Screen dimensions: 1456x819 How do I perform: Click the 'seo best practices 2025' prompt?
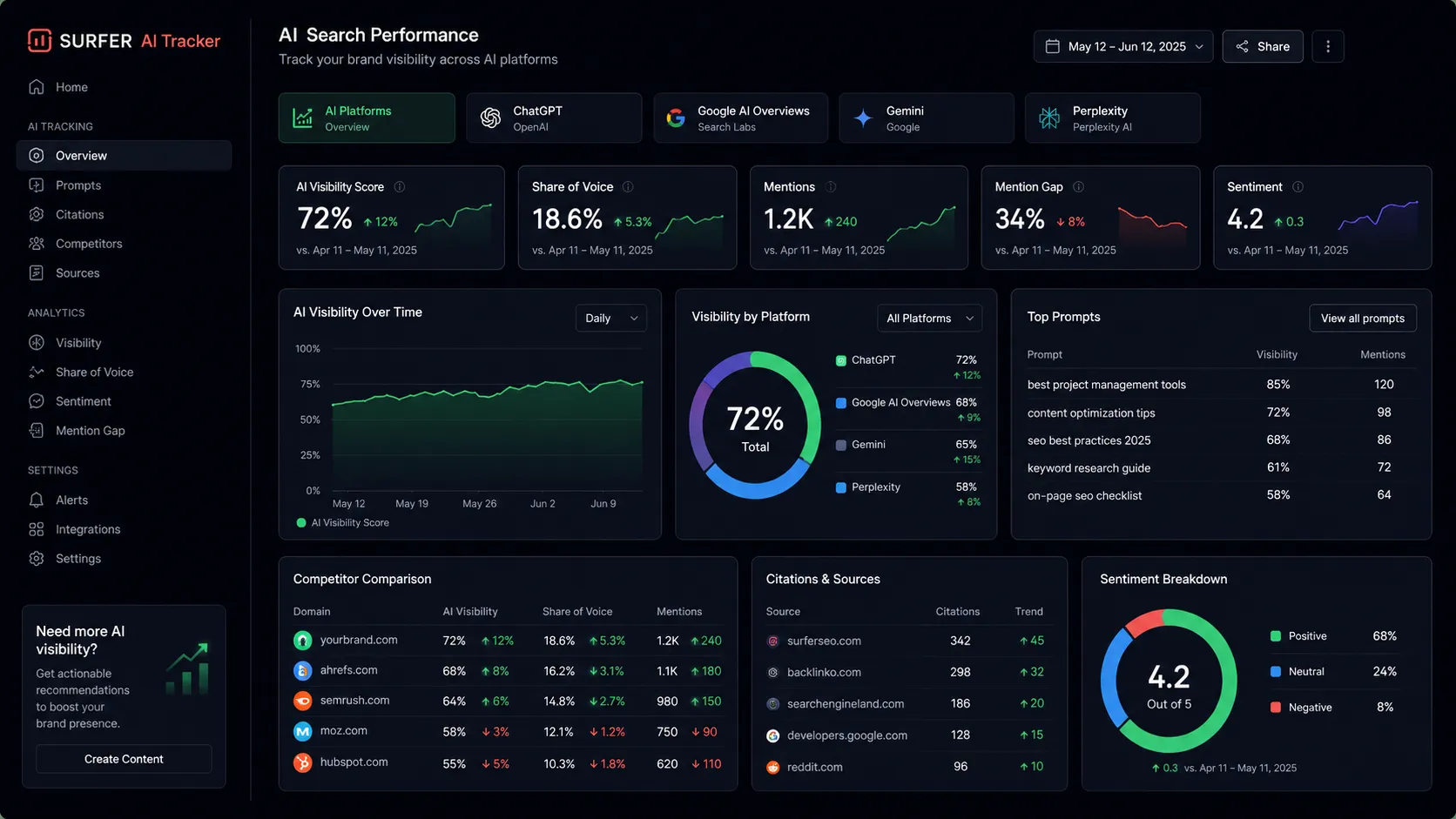point(1089,440)
